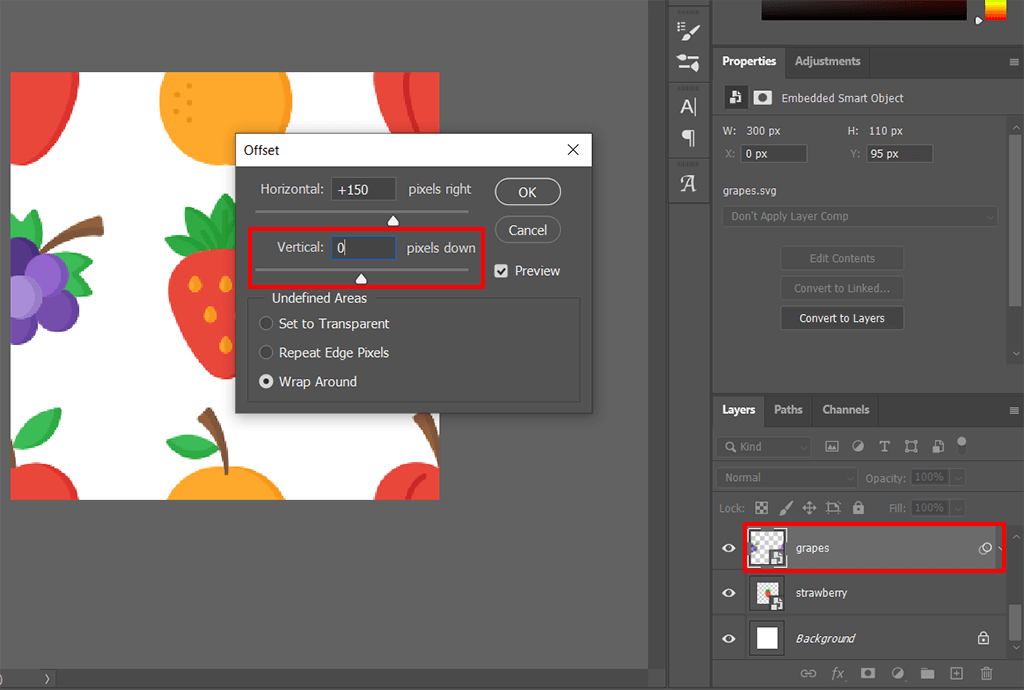Click the smart filter icon on grapes layer
The height and width of the screenshot is (690, 1024).
coord(985,548)
